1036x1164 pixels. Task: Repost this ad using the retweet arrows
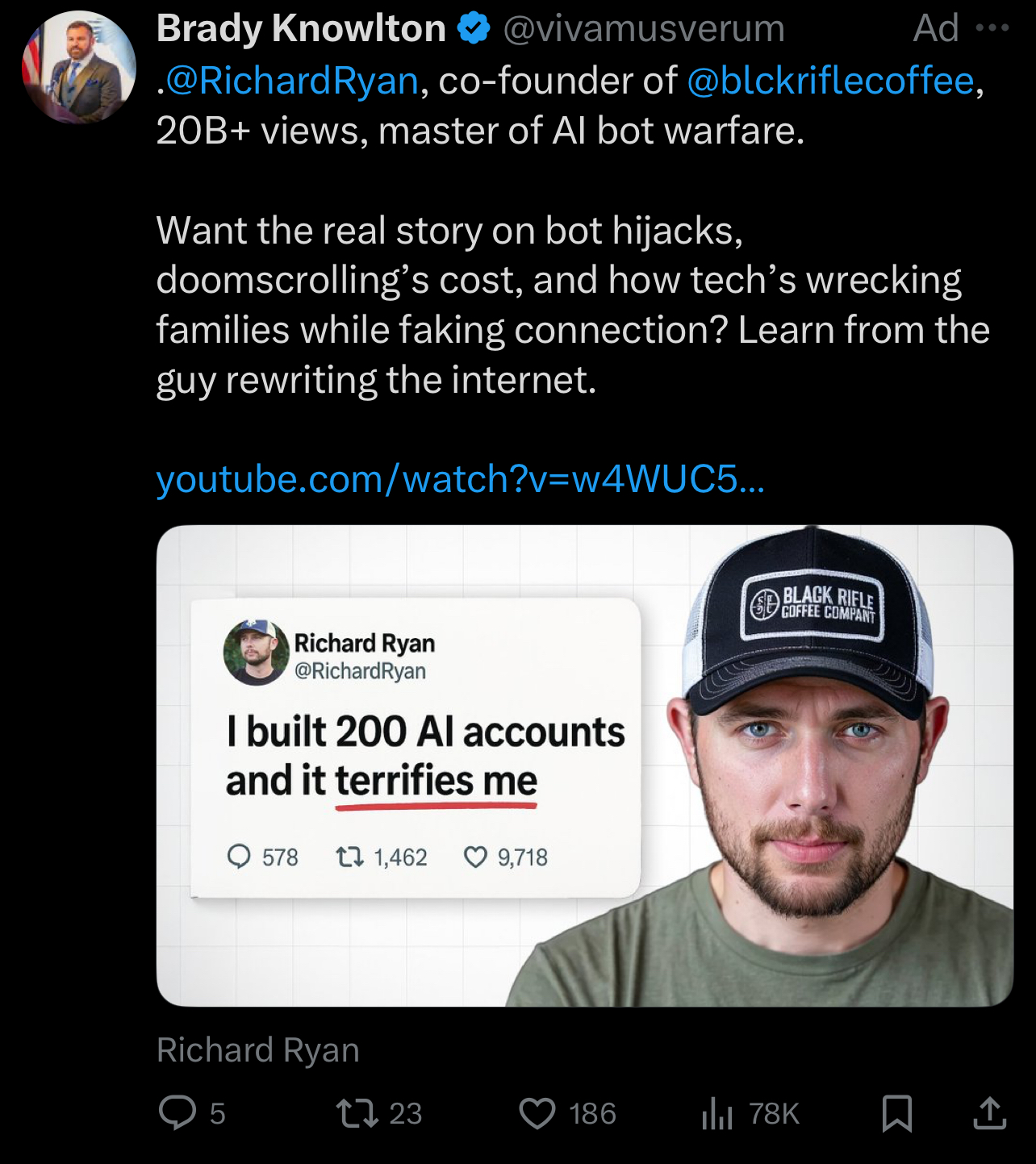(x=357, y=1112)
